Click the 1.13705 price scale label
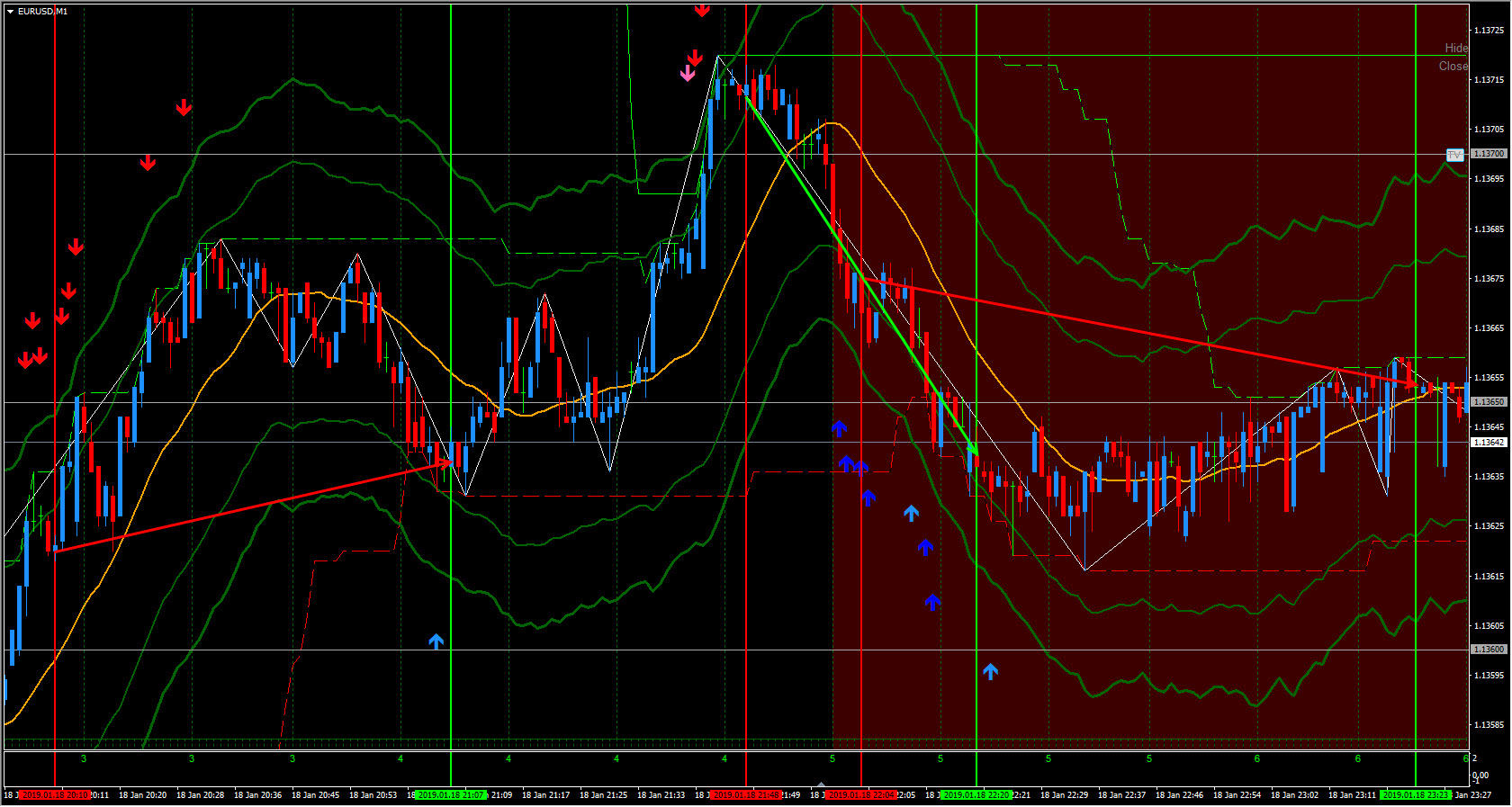The width and height of the screenshot is (1512, 807). [1489, 130]
